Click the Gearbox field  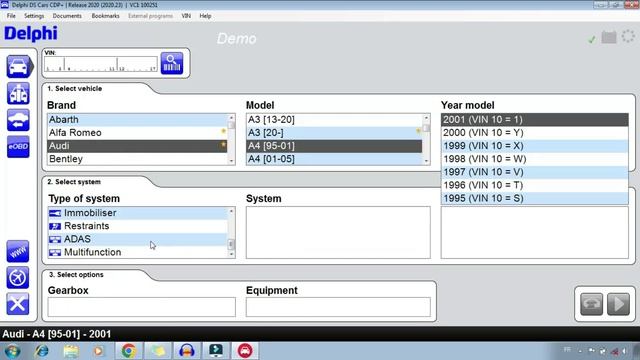pos(142,307)
